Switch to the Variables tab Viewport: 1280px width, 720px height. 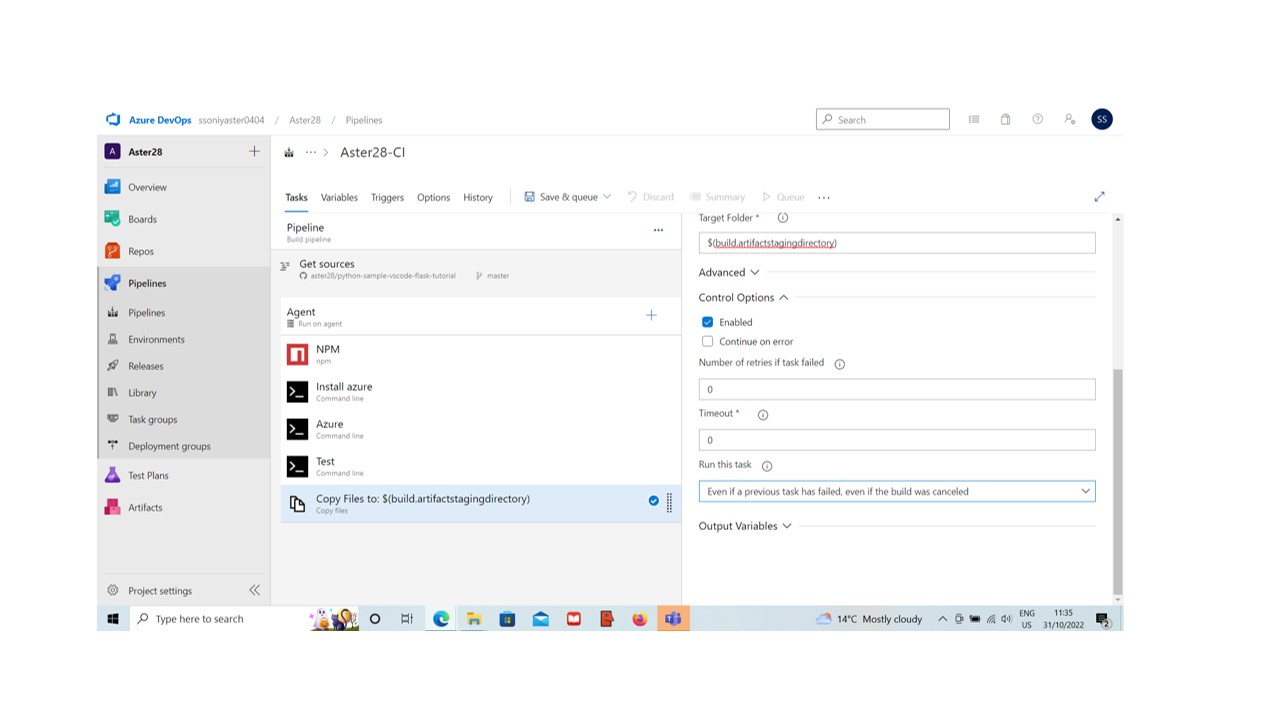click(x=339, y=197)
